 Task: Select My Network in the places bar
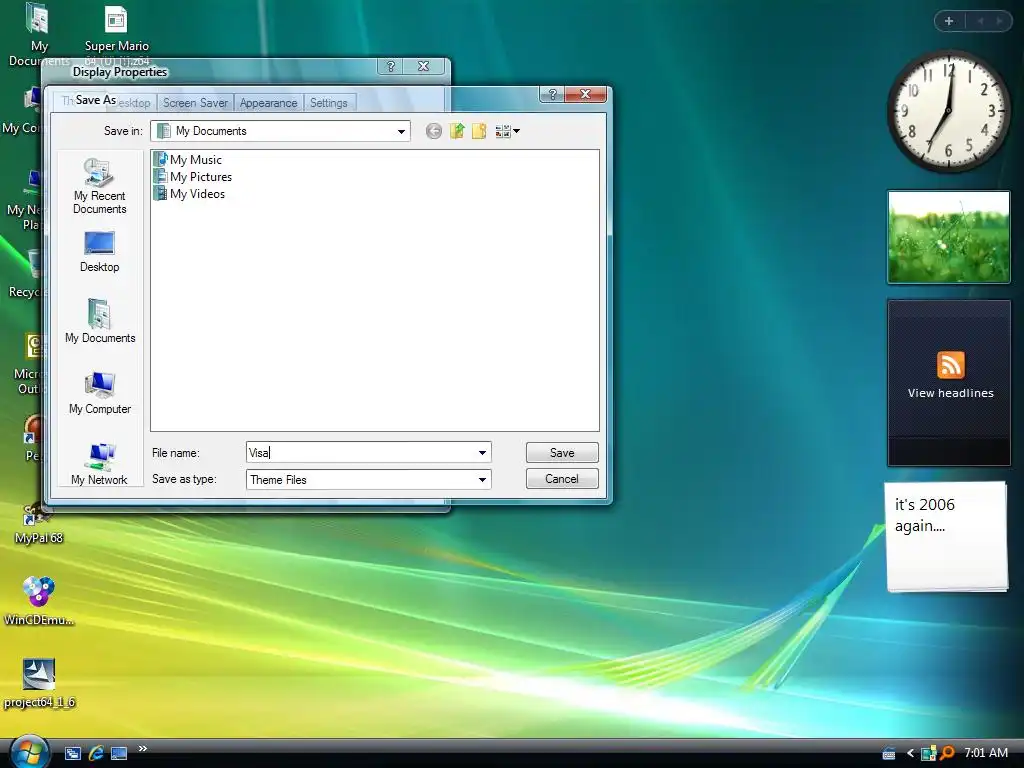[x=99, y=464]
